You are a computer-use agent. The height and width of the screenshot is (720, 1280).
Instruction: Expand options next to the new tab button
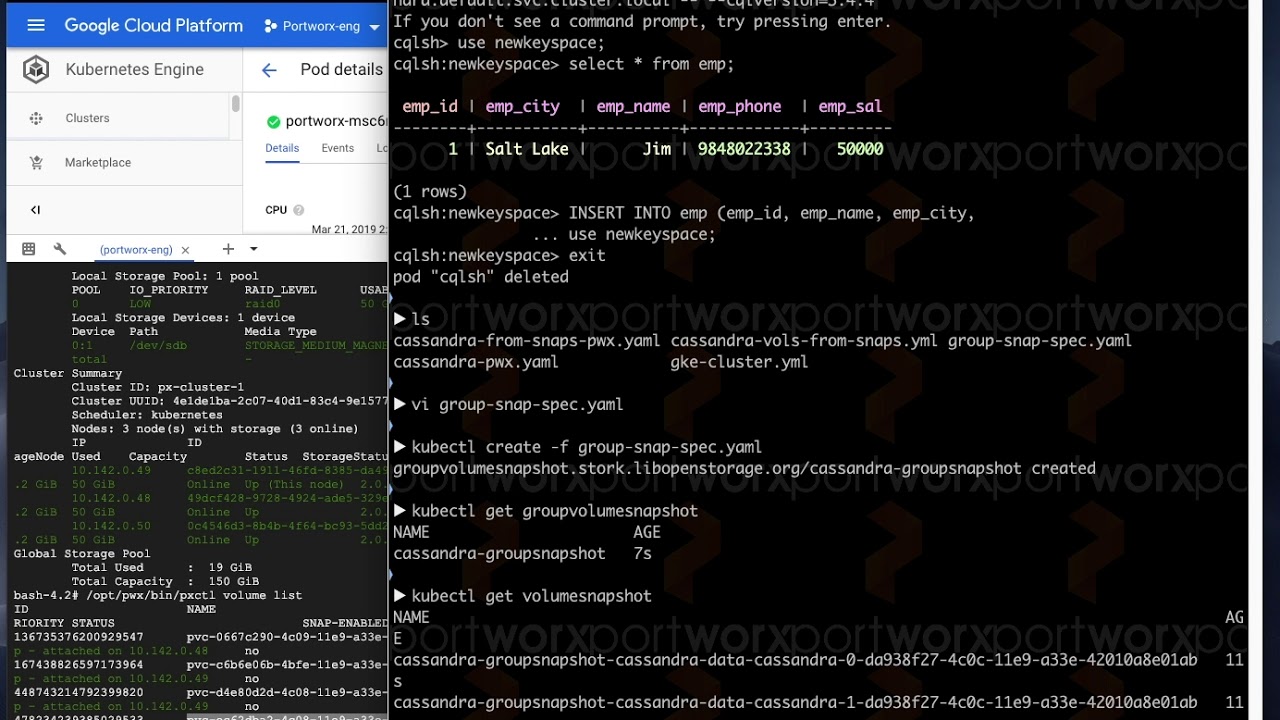[x=252, y=249]
